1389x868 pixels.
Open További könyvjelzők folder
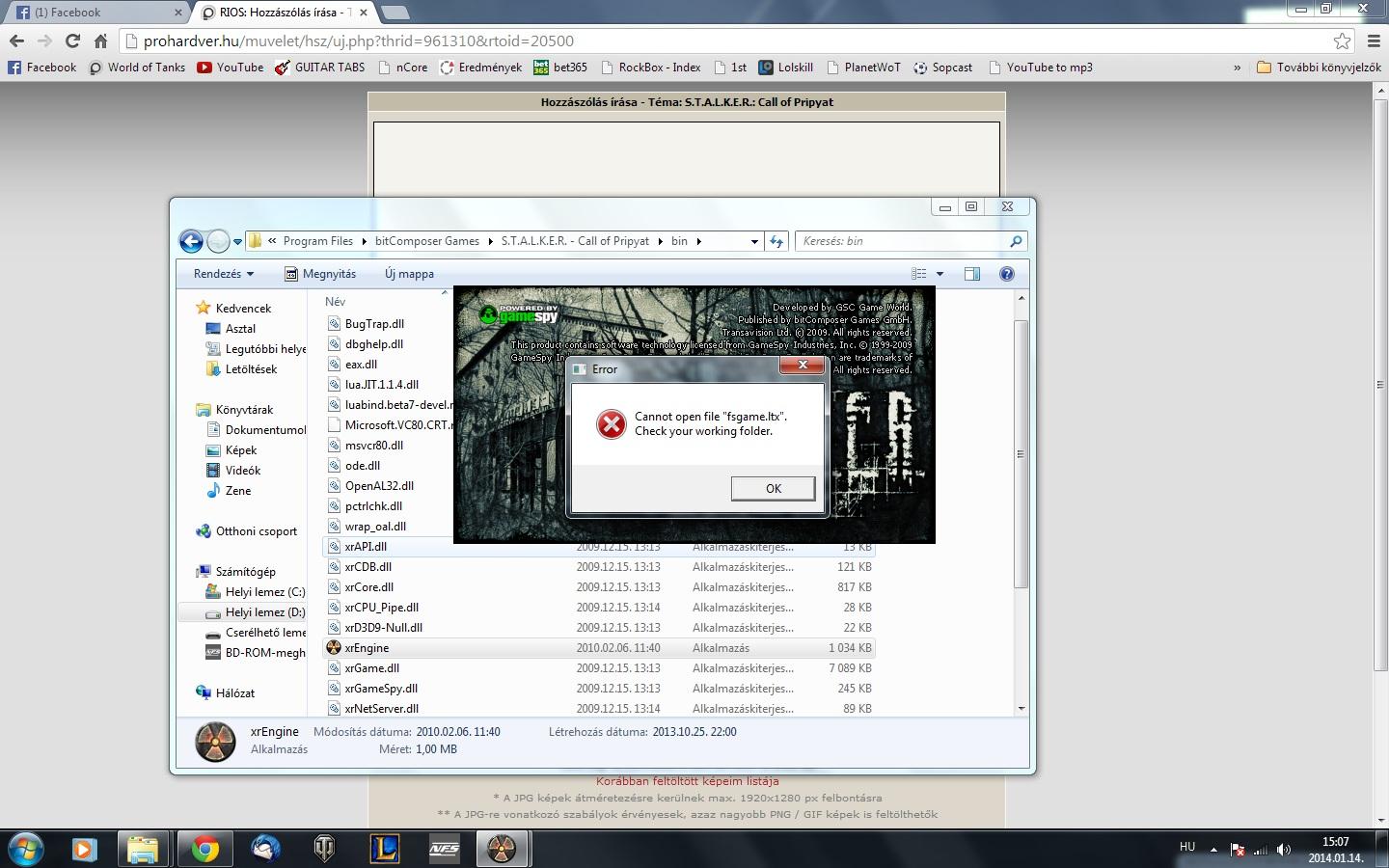point(1319,68)
